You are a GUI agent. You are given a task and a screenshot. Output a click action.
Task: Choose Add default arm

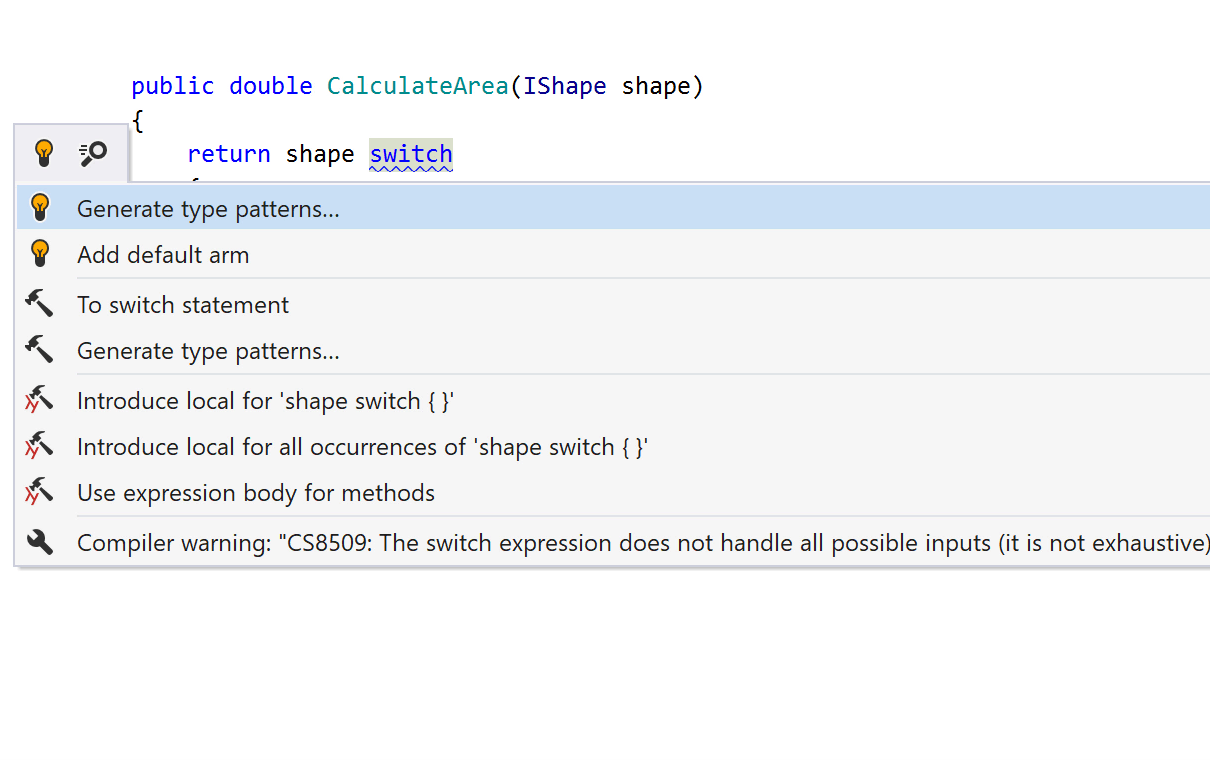pyautogui.click(x=163, y=255)
